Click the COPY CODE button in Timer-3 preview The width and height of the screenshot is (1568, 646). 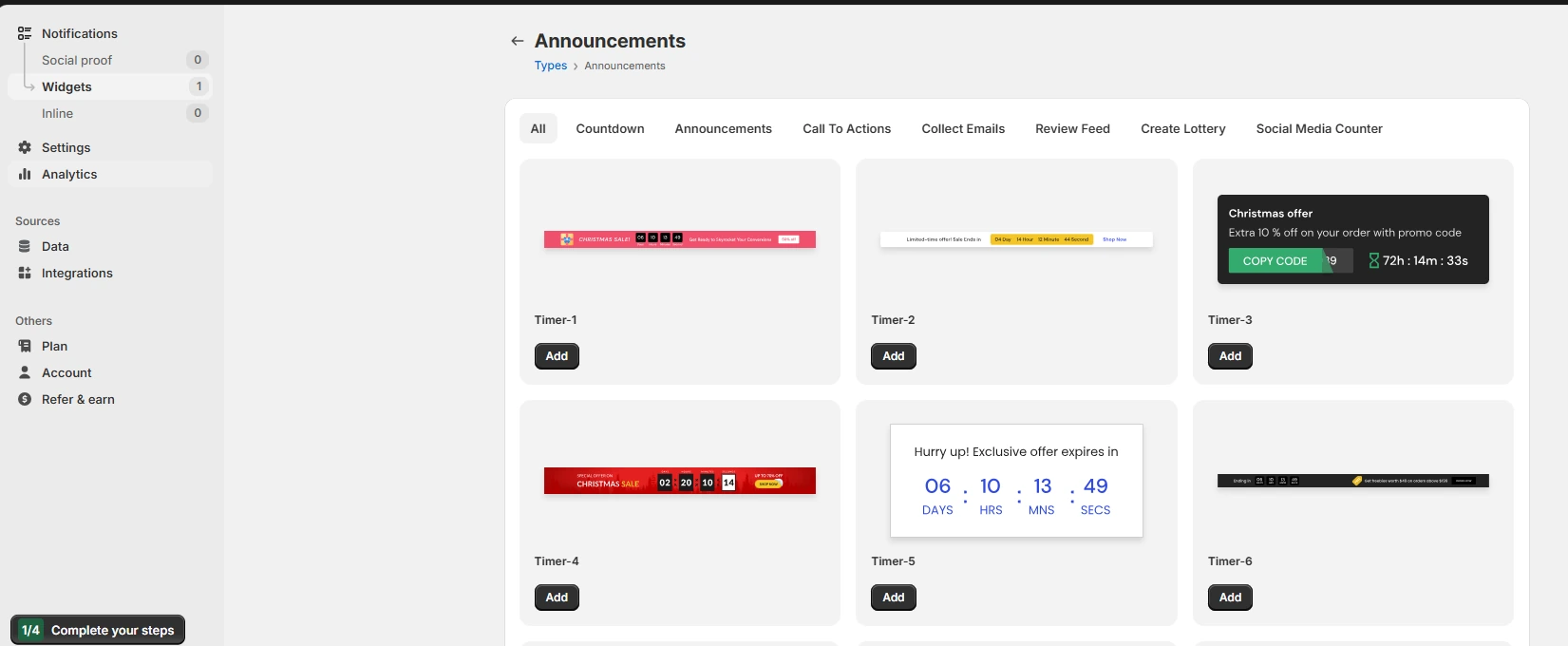click(1275, 261)
